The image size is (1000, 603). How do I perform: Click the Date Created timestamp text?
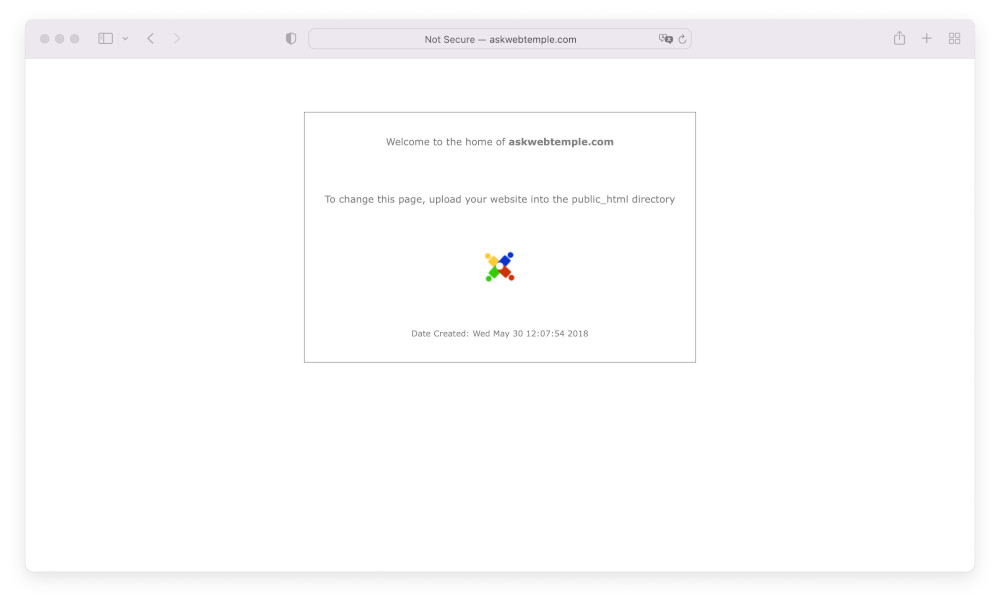[x=500, y=333]
